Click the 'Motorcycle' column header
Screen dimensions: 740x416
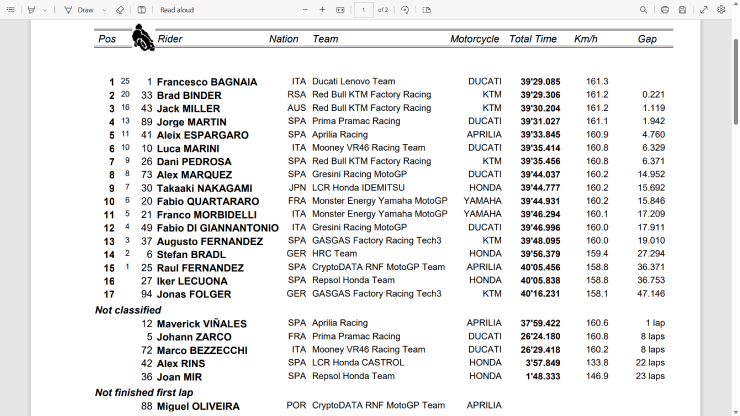(474, 39)
